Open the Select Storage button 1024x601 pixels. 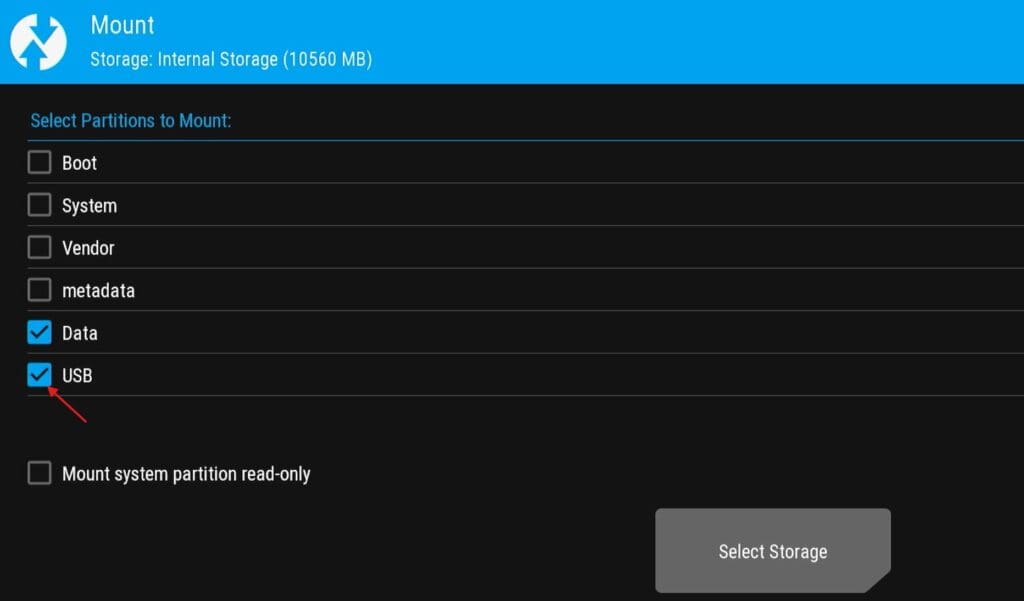(773, 551)
